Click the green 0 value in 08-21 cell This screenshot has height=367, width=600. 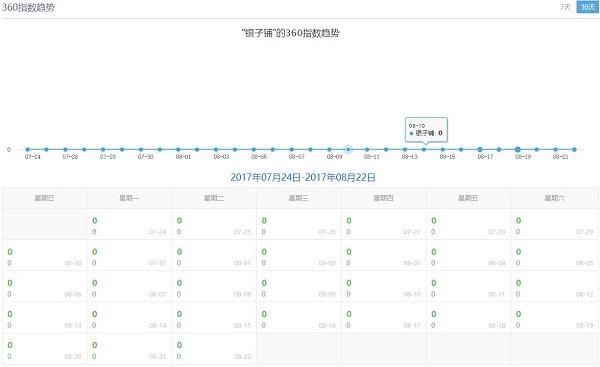click(95, 345)
